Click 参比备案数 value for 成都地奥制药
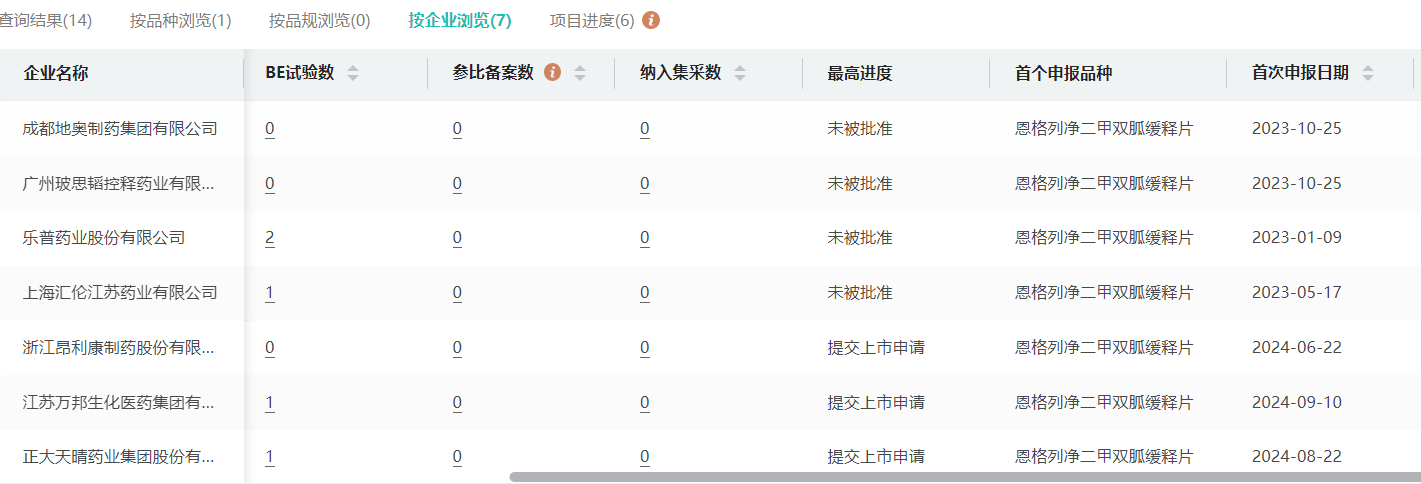The image size is (1421, 484). point(457,129)
